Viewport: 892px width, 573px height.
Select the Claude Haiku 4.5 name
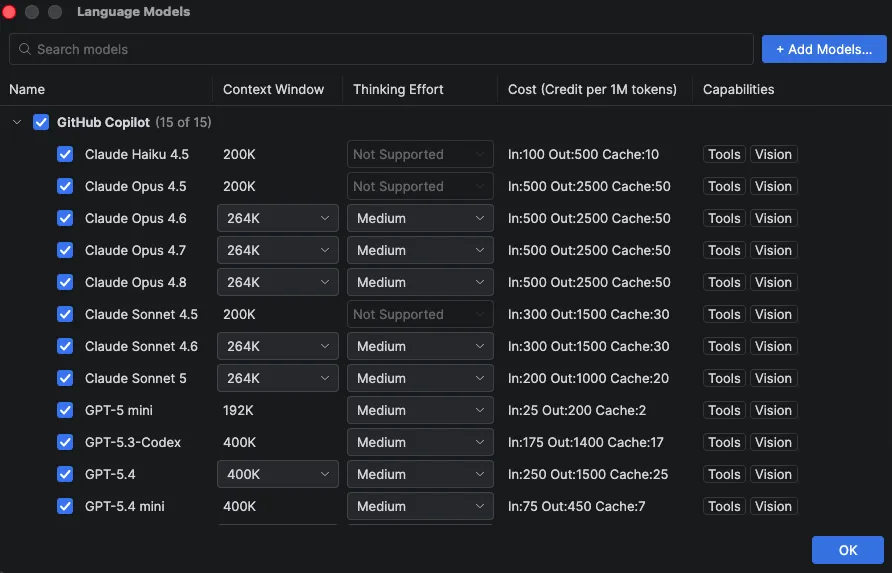point(137,154)
